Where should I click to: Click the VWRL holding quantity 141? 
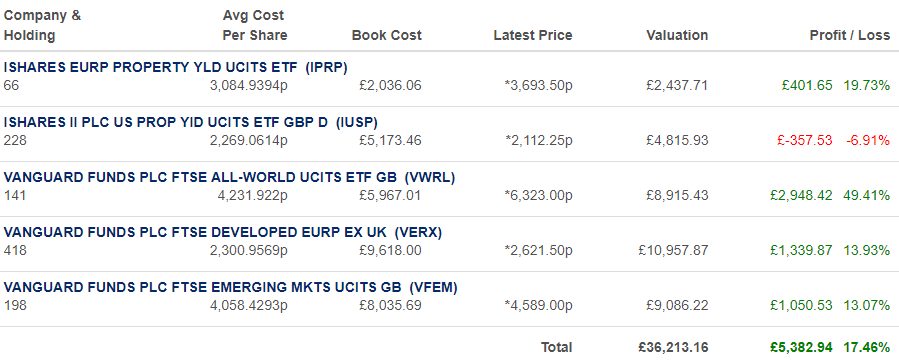pos(15,195)
